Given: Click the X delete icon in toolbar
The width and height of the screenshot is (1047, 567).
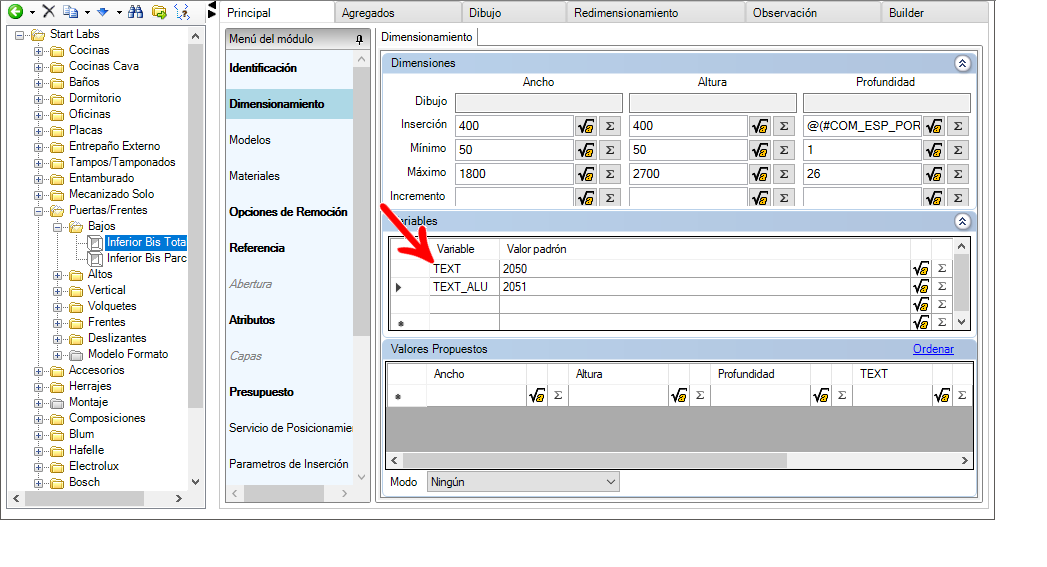Looking at the screenshot, I should tap(48, 12).
